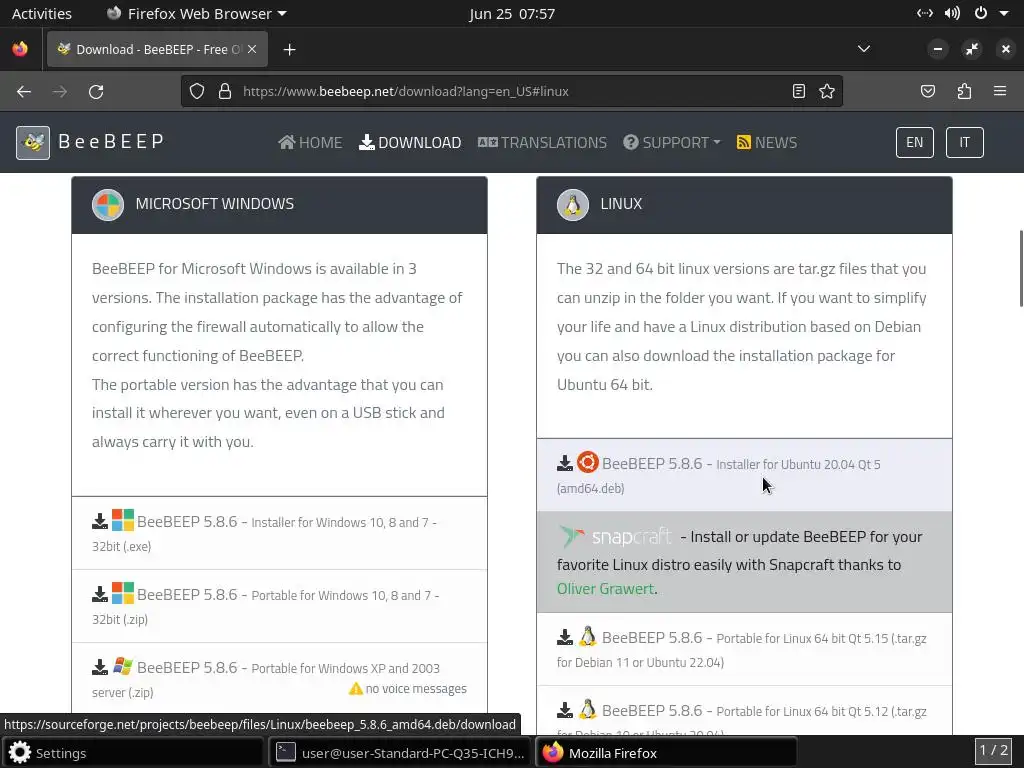Switch site language to EN

[914, 142]
